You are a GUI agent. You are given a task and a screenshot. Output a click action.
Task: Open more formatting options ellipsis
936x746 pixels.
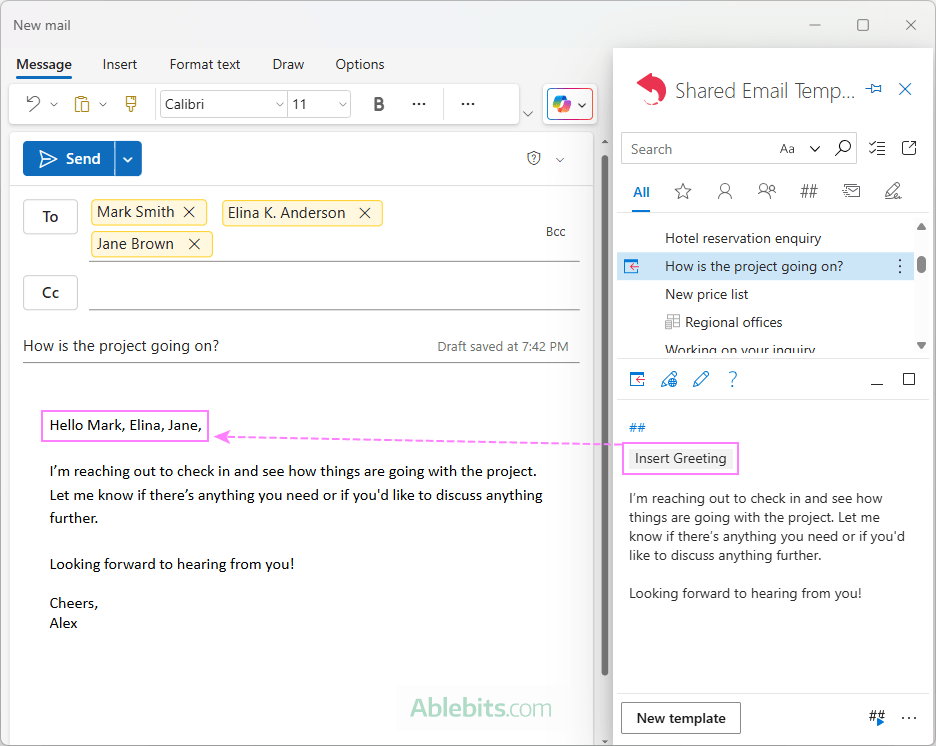click(419, 104)
